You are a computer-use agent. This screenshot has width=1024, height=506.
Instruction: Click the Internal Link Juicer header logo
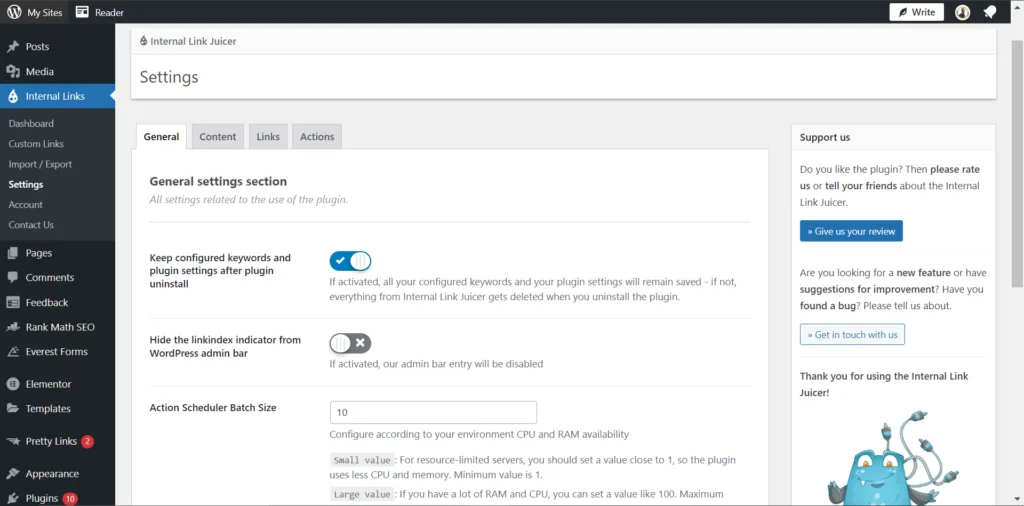[x=144, y=41]
